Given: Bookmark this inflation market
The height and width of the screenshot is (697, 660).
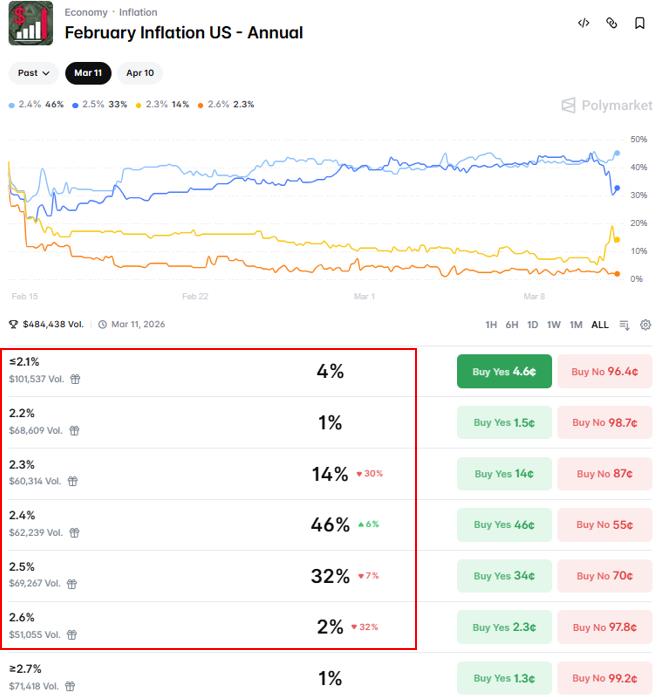Looking at the screenshot, I should (640, 23).
